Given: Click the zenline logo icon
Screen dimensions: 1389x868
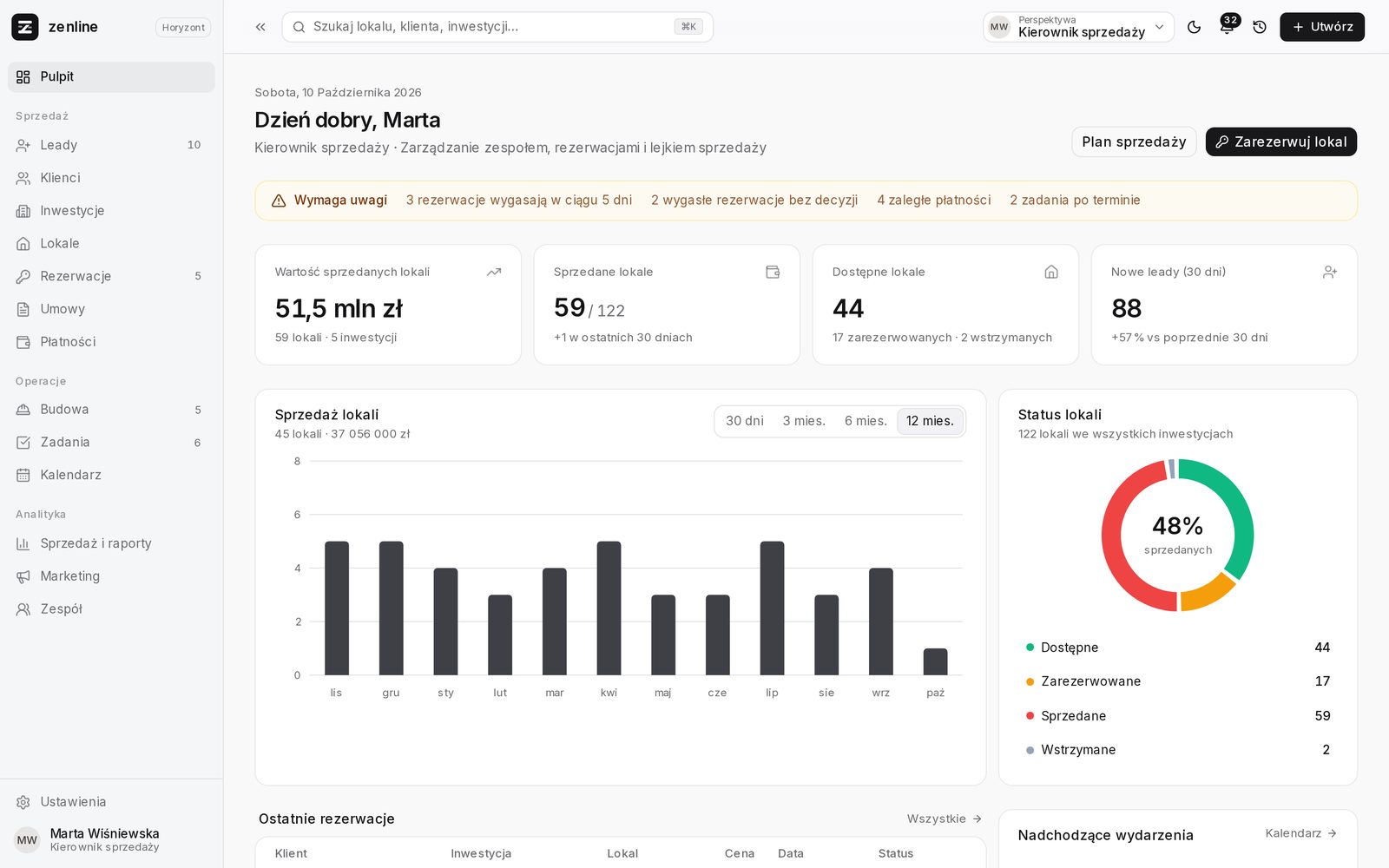Looking at the screenshot, I should (24, 27).
